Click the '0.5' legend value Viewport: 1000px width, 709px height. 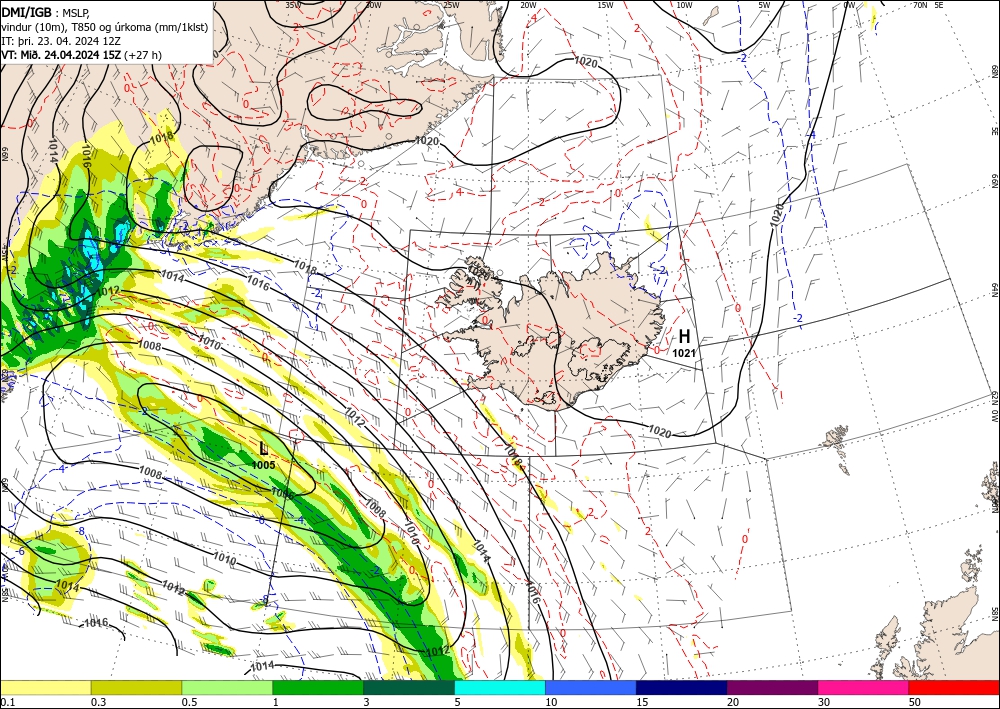tap(189, 702)
